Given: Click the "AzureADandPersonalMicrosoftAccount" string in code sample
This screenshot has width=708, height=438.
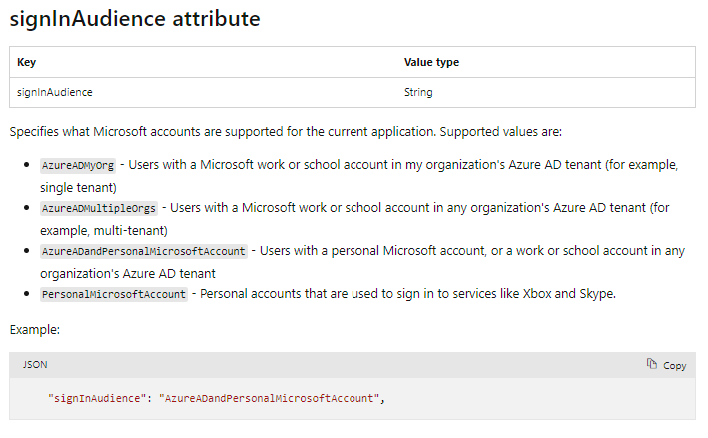Looking at the screenshot, I should tap(269, 398).
